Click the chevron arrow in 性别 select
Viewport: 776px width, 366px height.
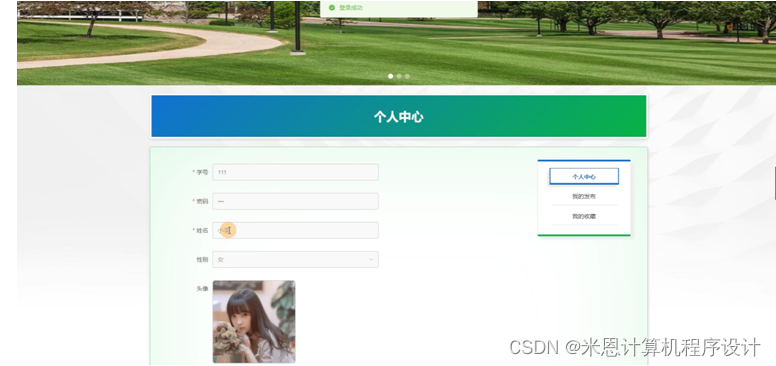371,260
